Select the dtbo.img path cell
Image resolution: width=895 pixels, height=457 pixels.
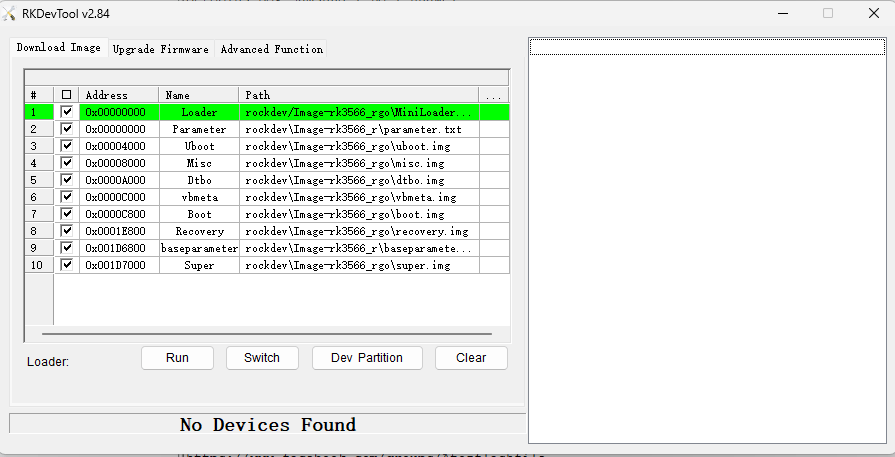click(359, 180)
